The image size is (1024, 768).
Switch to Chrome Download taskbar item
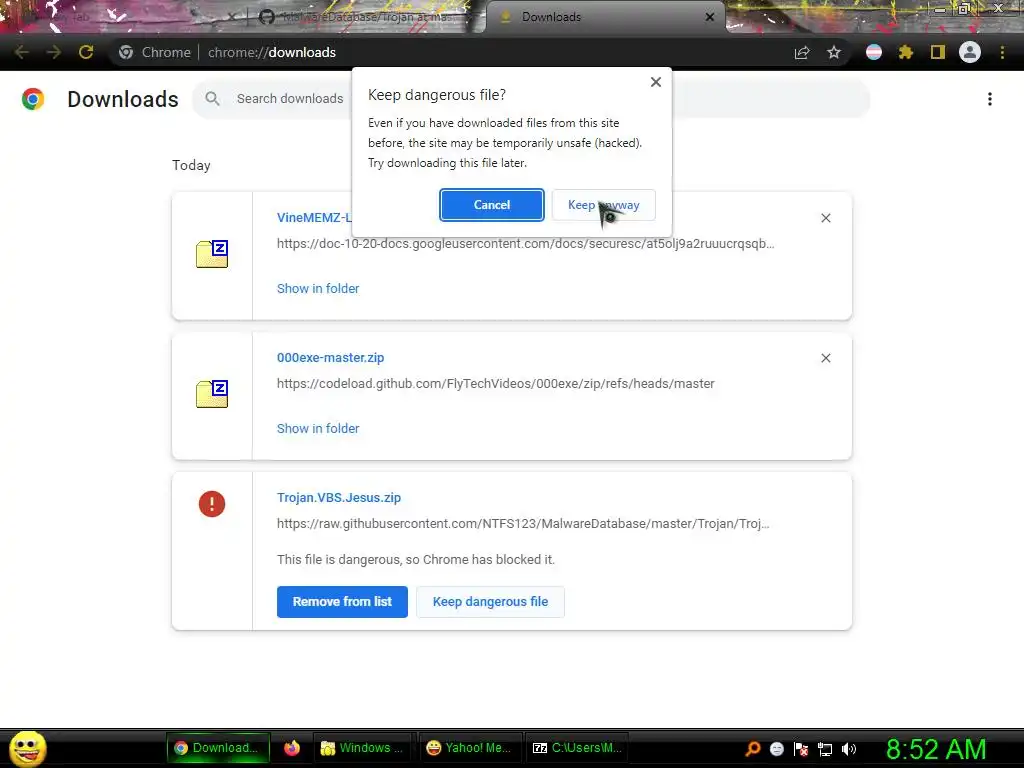(x=217, y=748)
